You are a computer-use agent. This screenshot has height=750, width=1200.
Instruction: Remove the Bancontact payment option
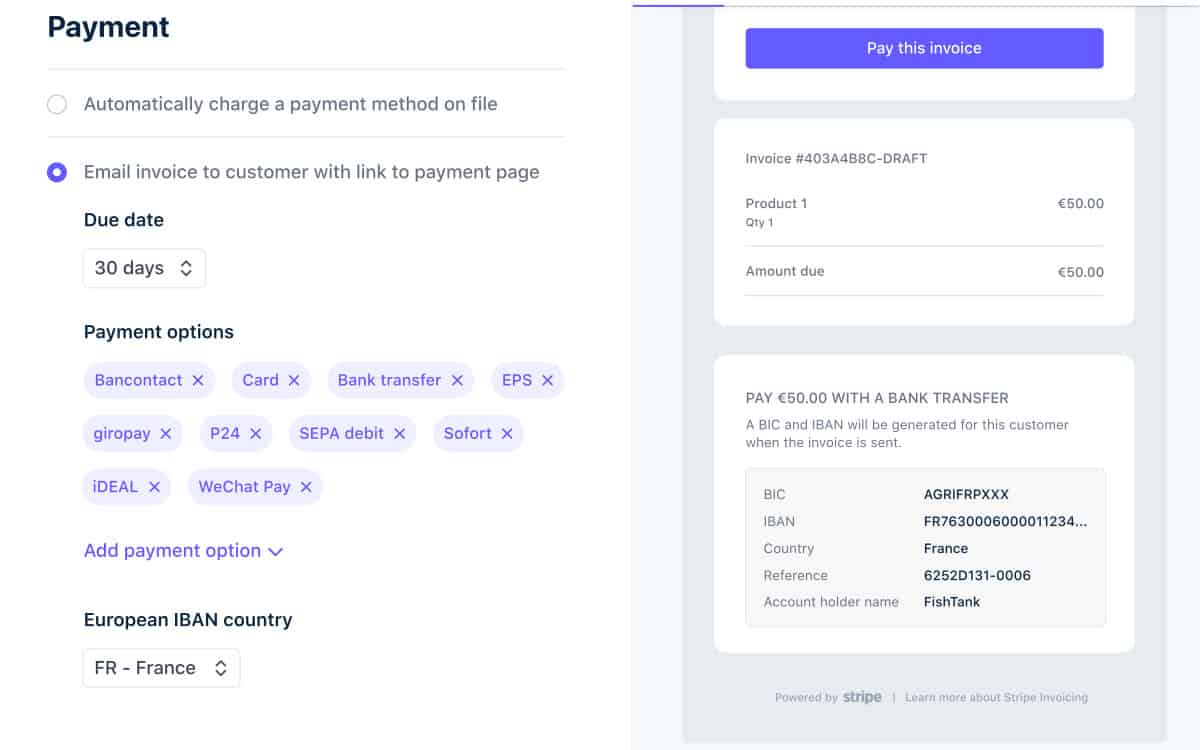coord(198,380)
